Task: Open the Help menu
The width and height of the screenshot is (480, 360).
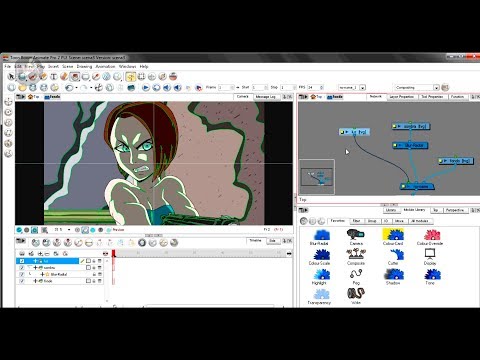Action: (144, 66)
